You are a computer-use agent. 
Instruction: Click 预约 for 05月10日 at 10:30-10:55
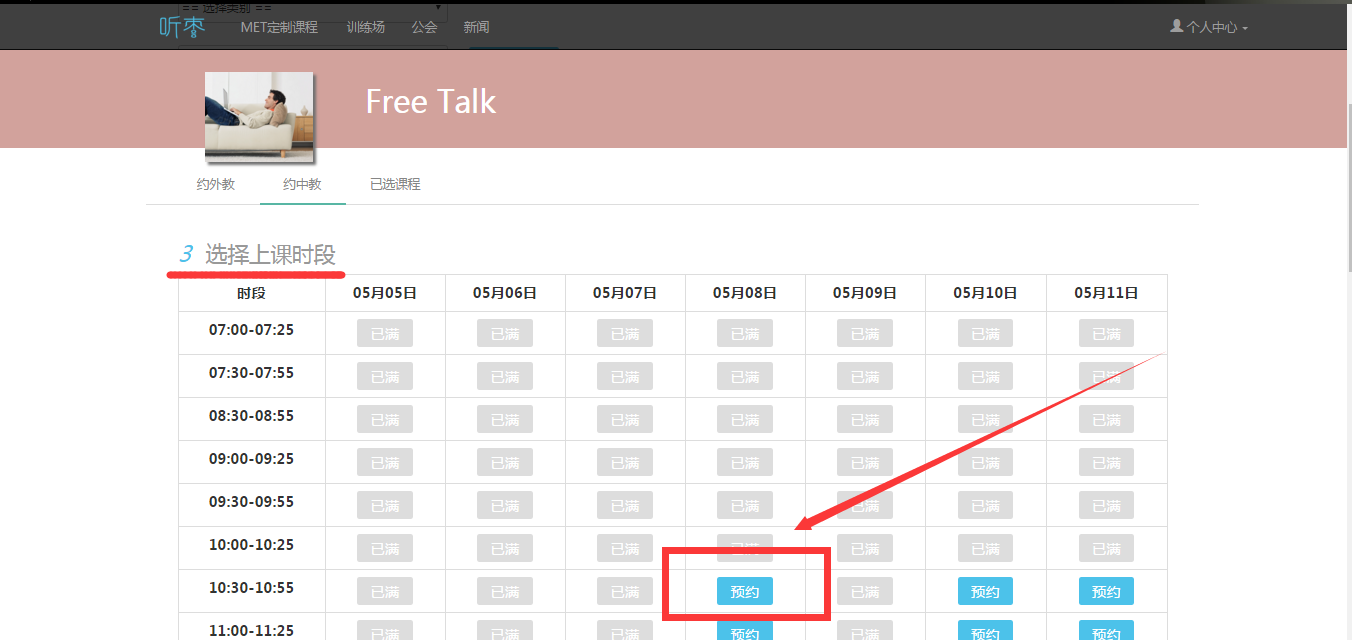tap(985, 592)
